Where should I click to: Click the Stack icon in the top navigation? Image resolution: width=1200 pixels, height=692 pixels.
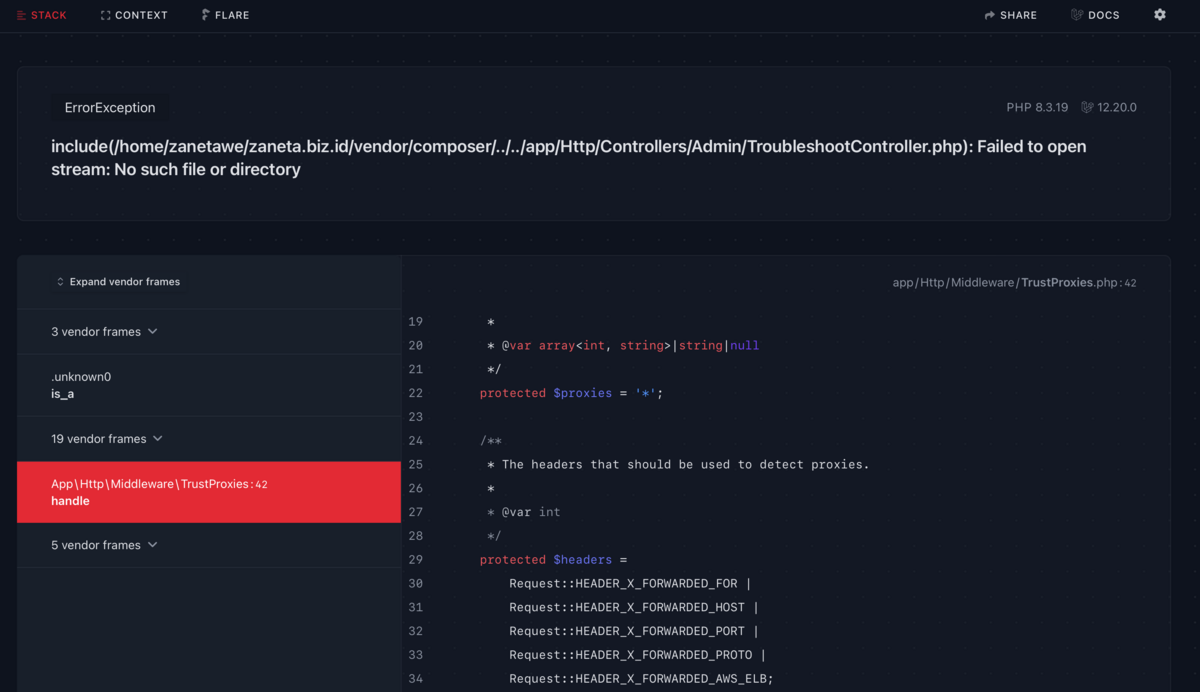[22, 15]
